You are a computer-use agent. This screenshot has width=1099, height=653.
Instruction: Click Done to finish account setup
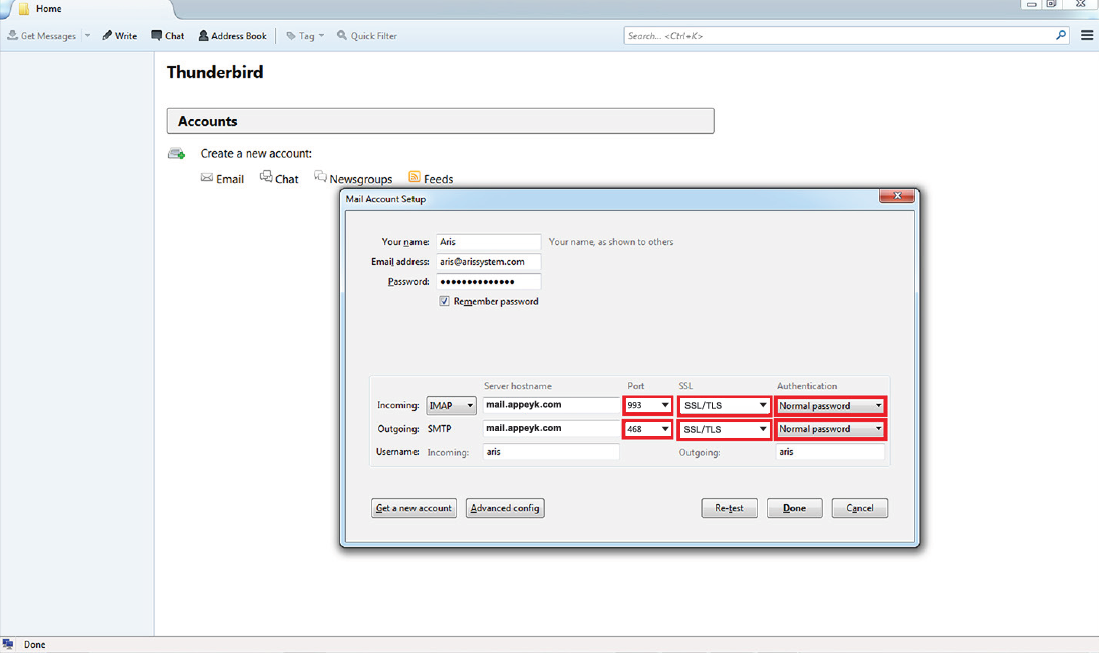click(795, 508)
